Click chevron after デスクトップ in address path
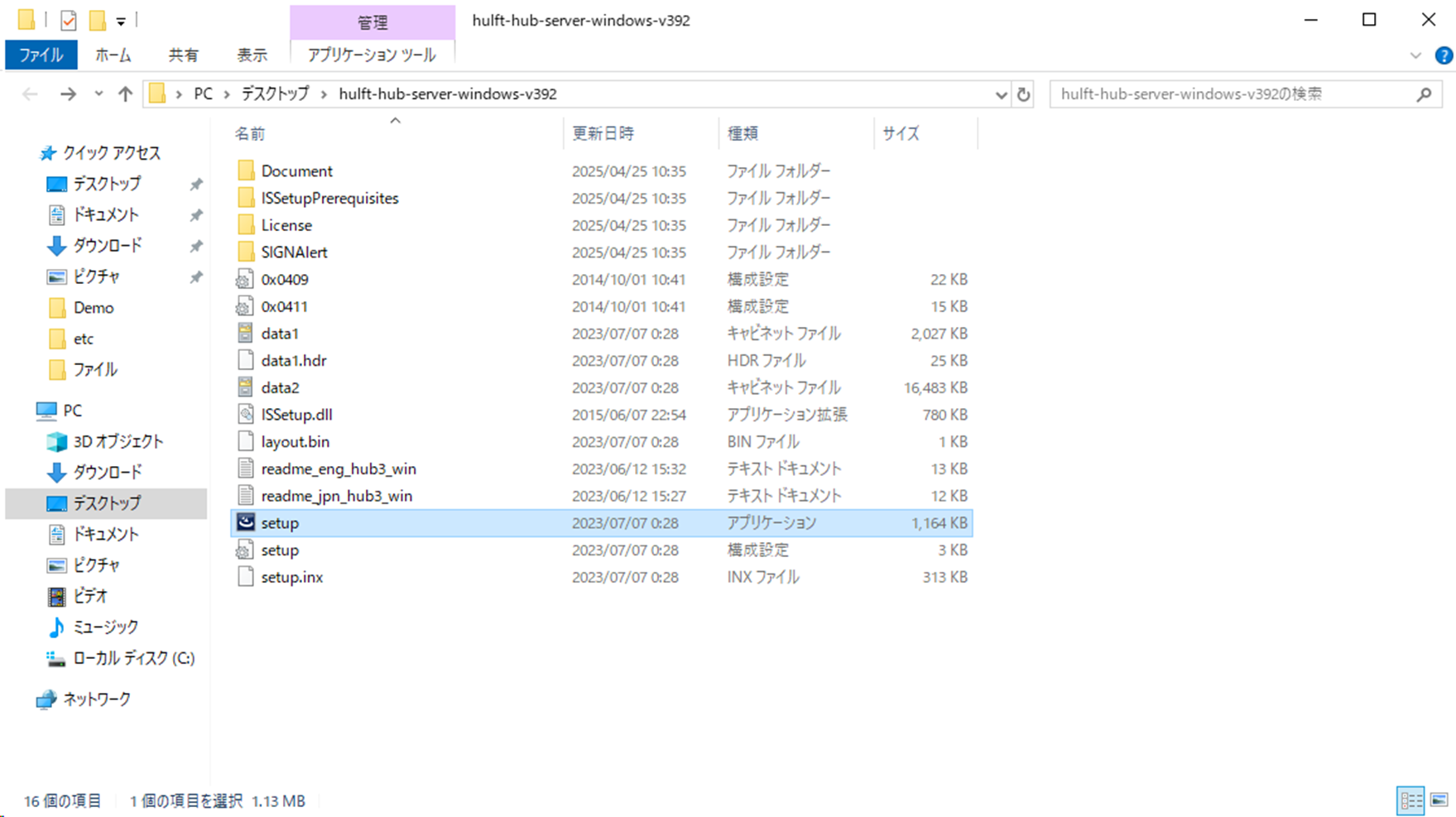 323,94
